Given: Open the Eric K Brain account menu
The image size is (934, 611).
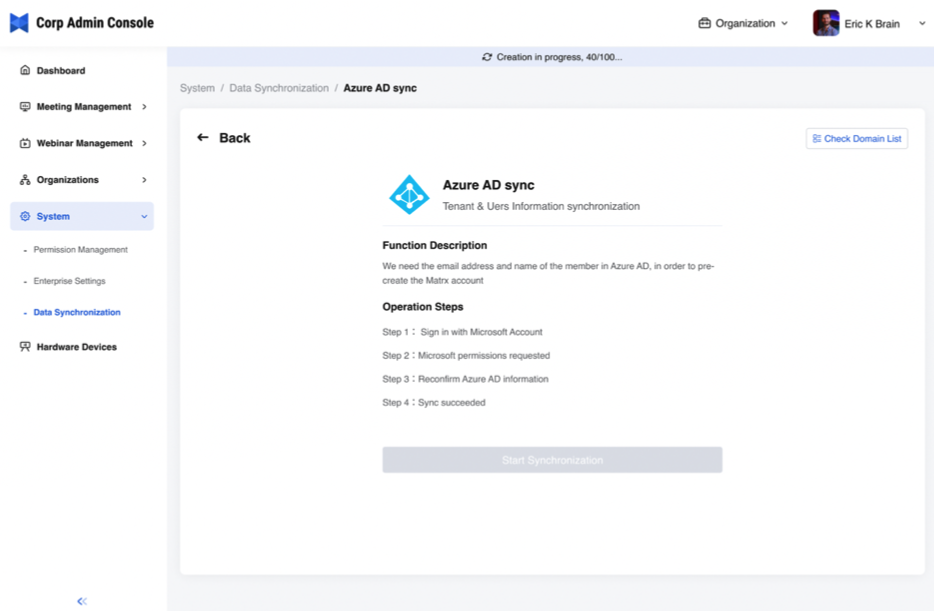Looking at the screenshot, I should tap(869, 23).
